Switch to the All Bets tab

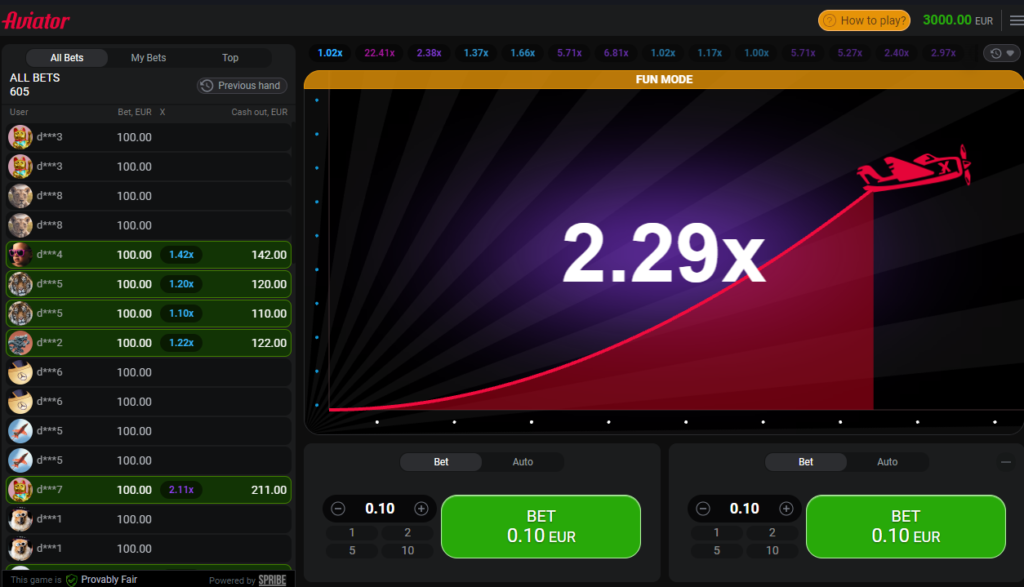click(x=67, y=57)
